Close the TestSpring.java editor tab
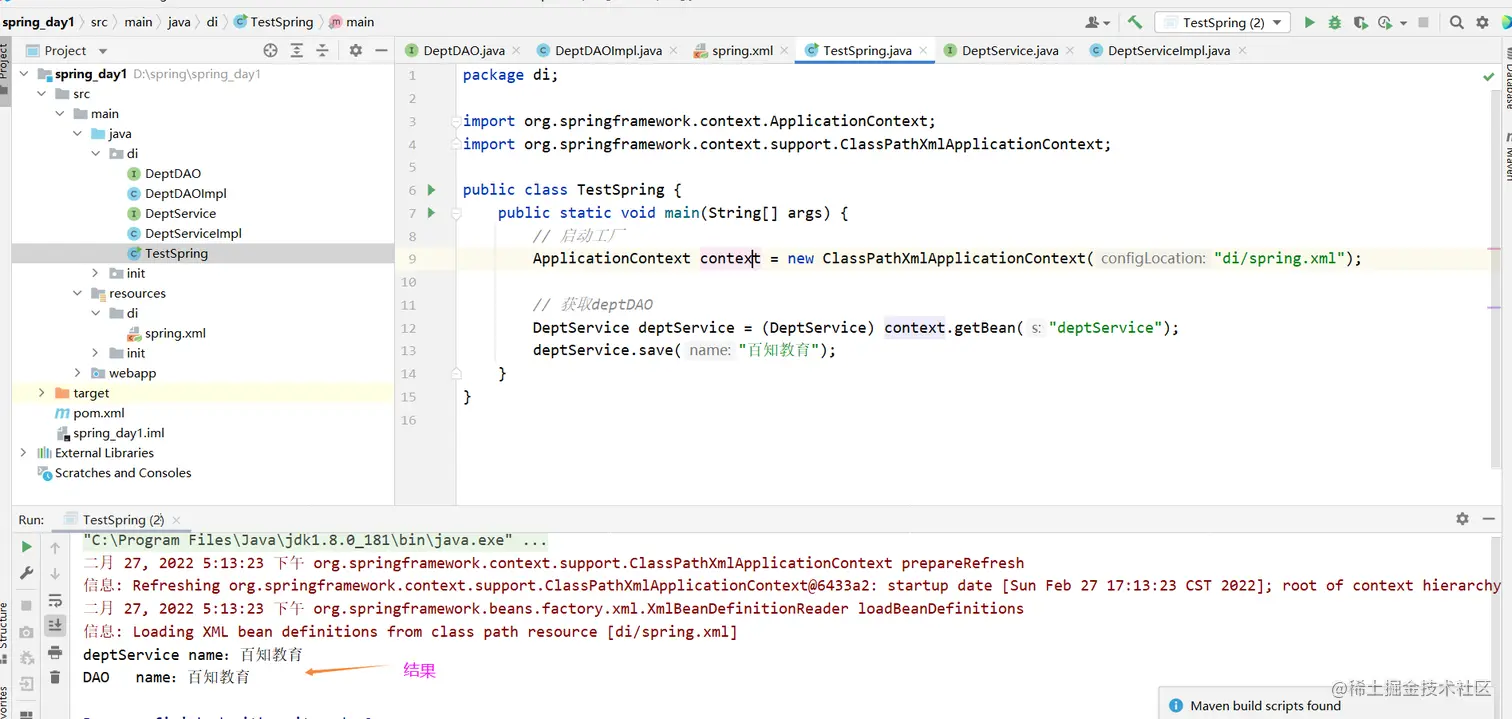Screen dimensions: 1512x719 coord(923,50)
